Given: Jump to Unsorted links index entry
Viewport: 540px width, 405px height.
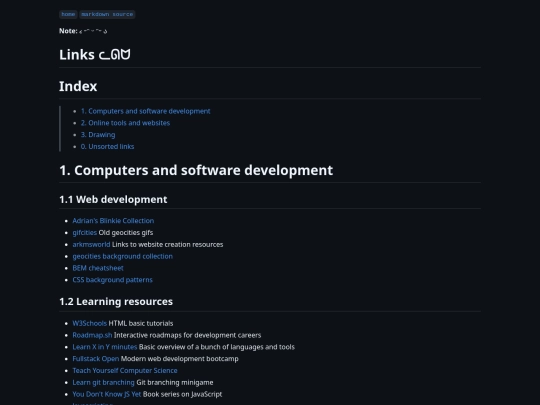Looking at the screenshot, I should pyautogui.click(x=107, y=146).
